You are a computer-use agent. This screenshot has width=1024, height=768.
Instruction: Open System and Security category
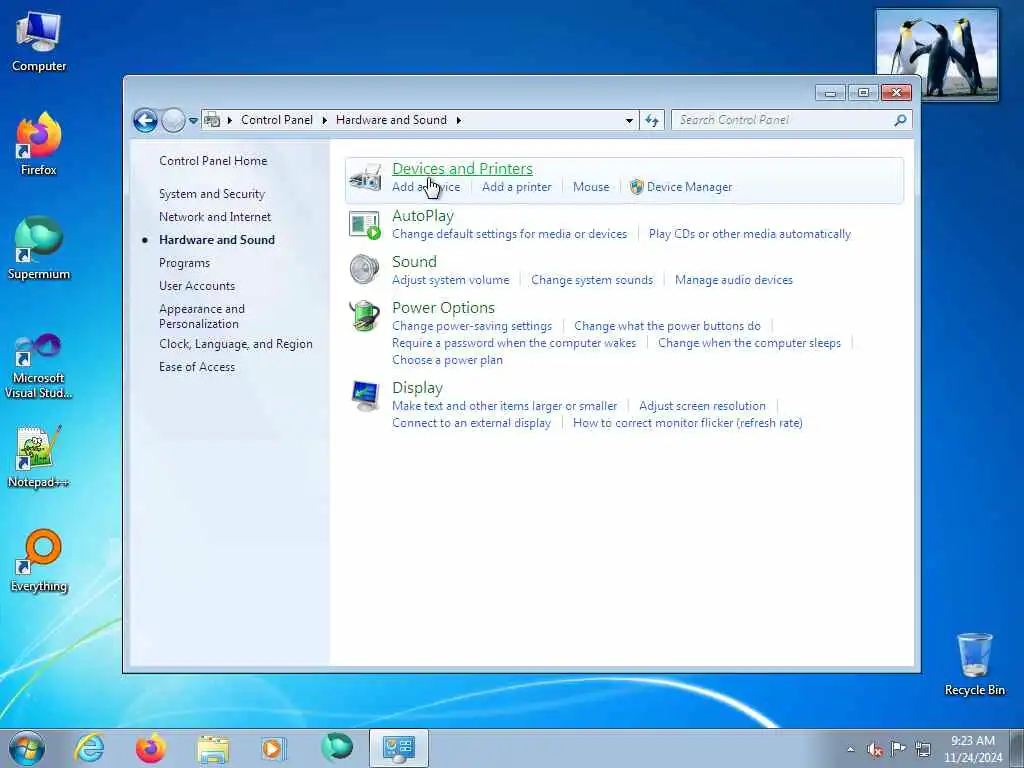click(x=212, y=194)
